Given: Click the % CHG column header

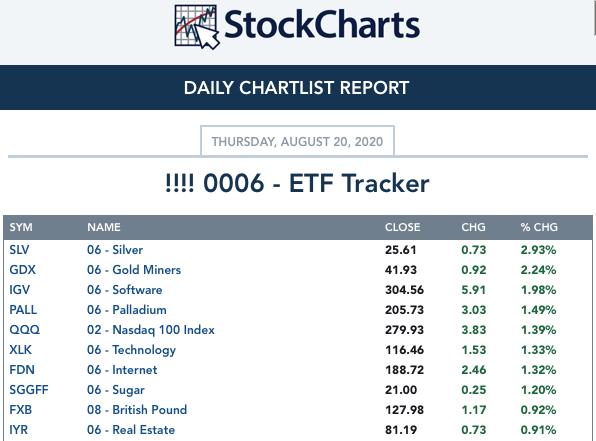Looking at the screenshot, I should [x=539, y=227].
